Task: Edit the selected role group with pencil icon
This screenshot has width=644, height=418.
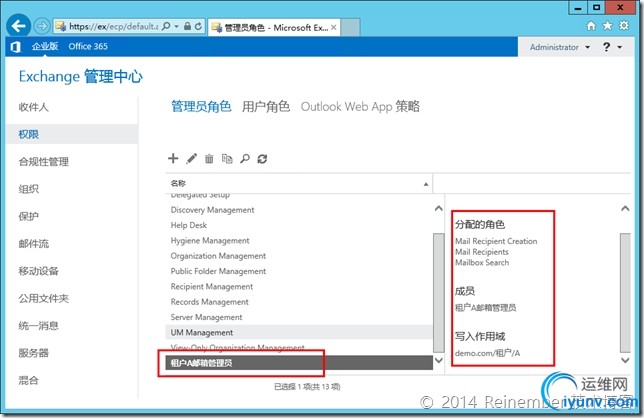Action: coord(191,158)
